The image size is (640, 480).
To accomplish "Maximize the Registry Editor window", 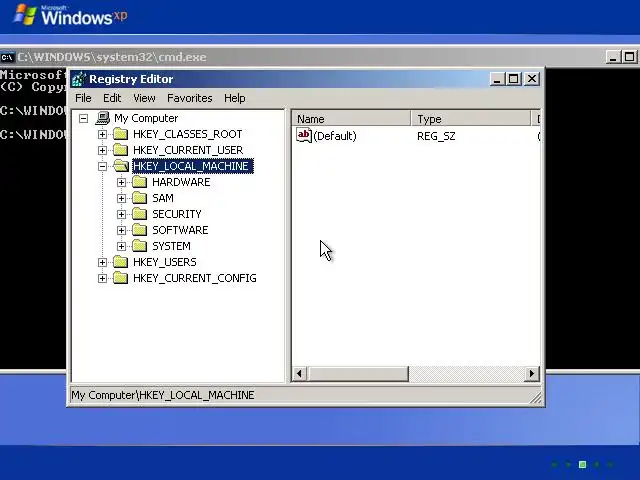I will 513,79.
